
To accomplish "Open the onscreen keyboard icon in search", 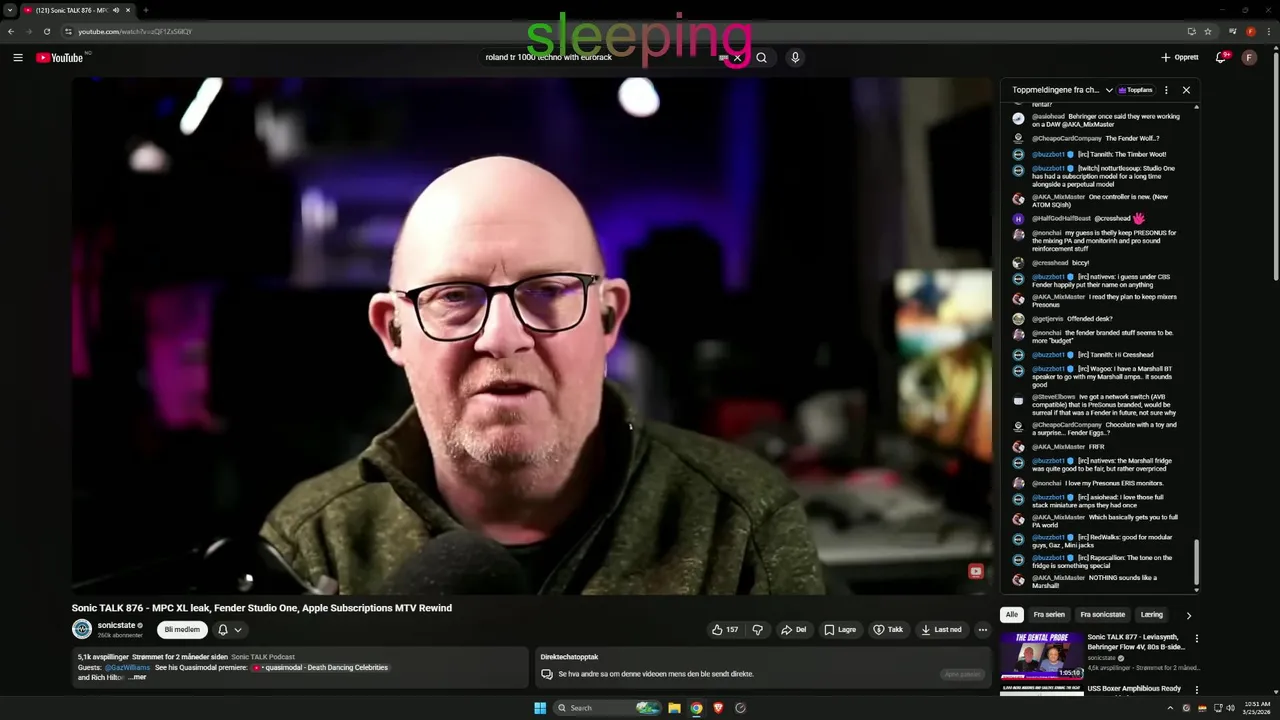I will (723, 58).
